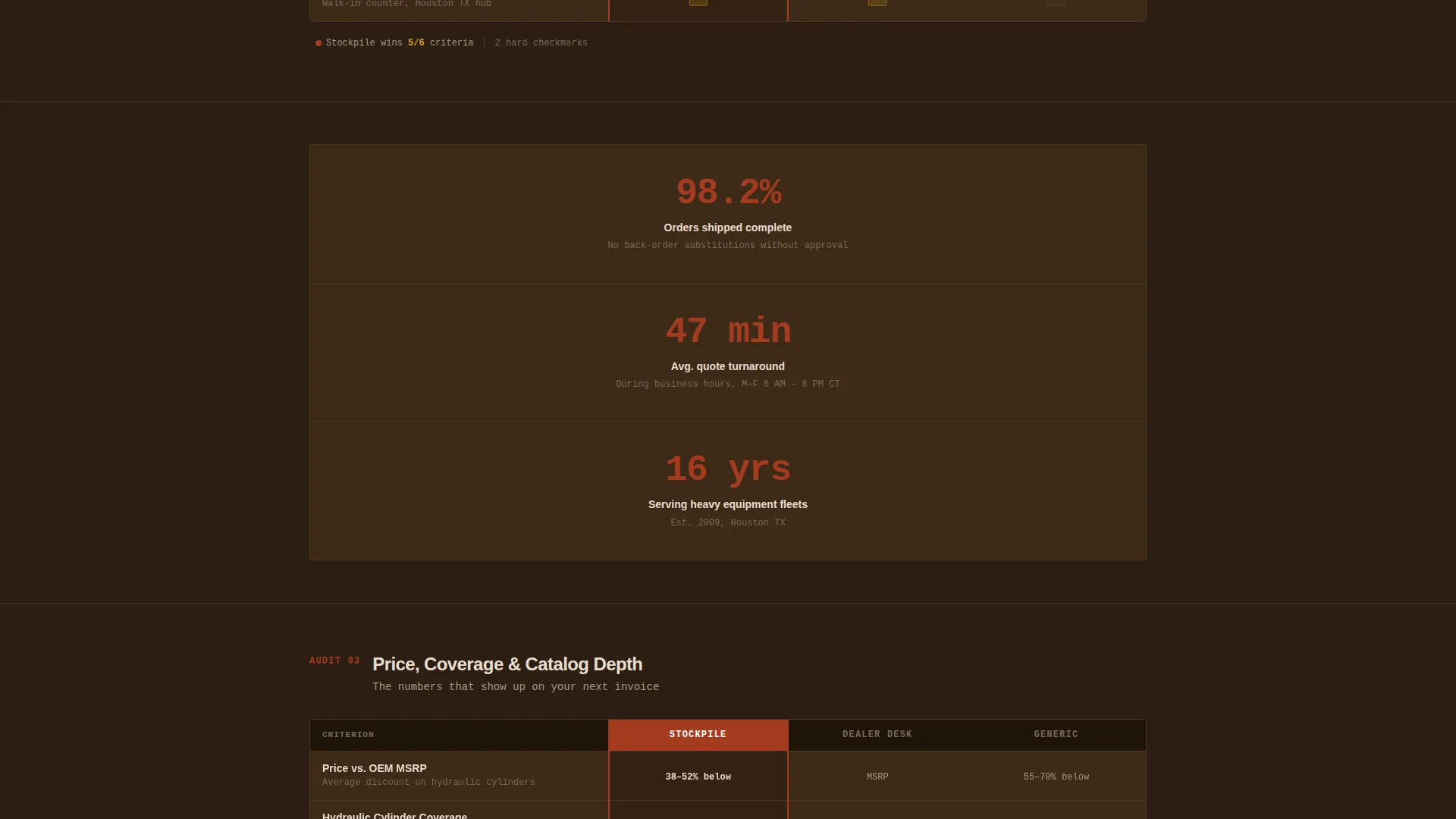1456x819 pixels.
Task: Click 'No back-order substitutions without approval' text
Action: click(728, 246)
